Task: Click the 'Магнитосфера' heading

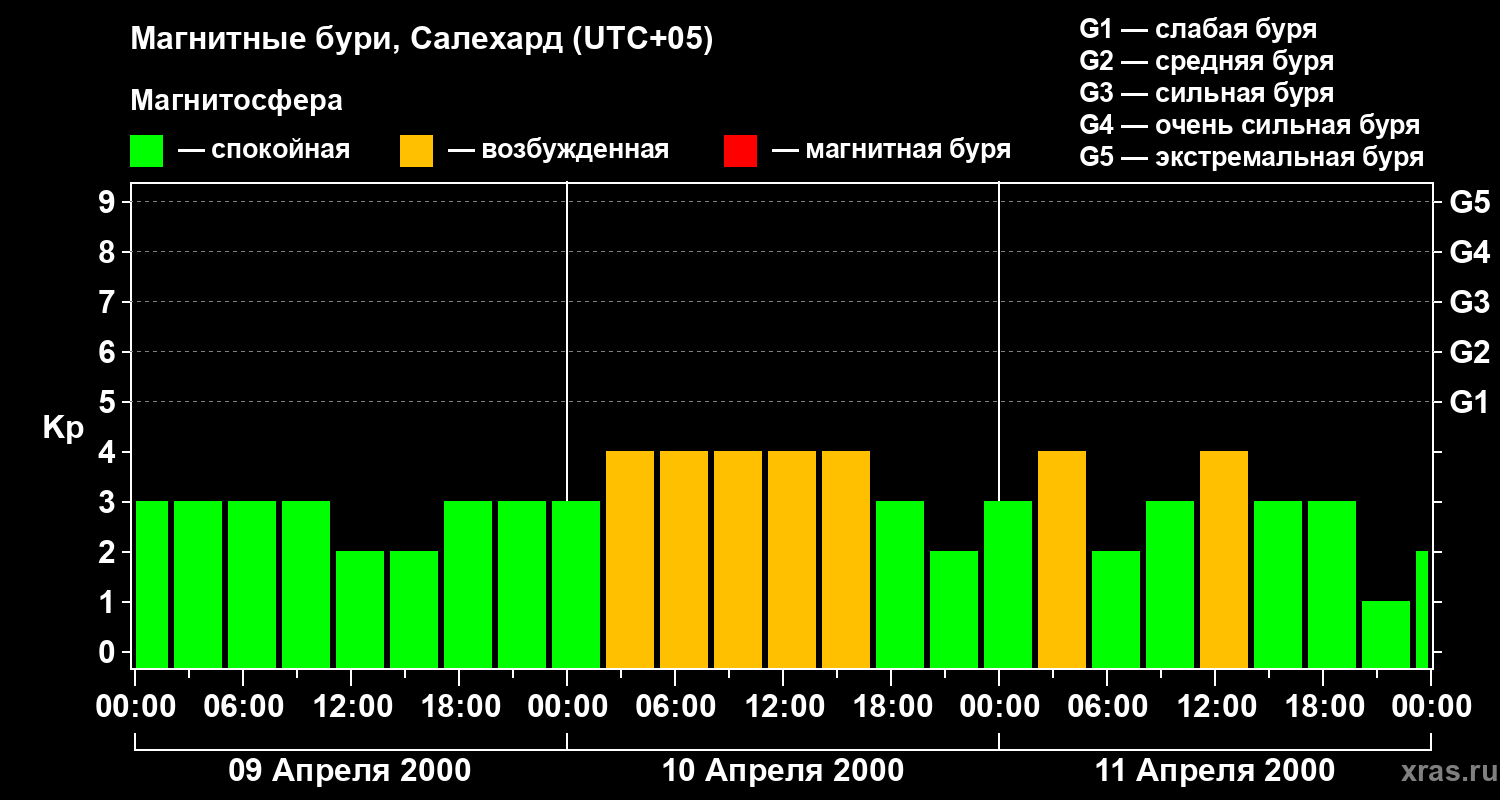Action: (237, 101)
